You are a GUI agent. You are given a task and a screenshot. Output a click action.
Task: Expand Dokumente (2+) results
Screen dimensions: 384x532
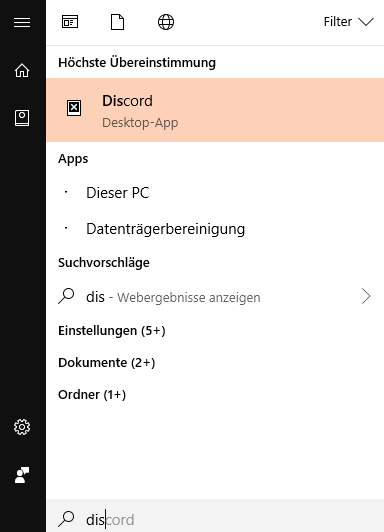tap(107, 362)
